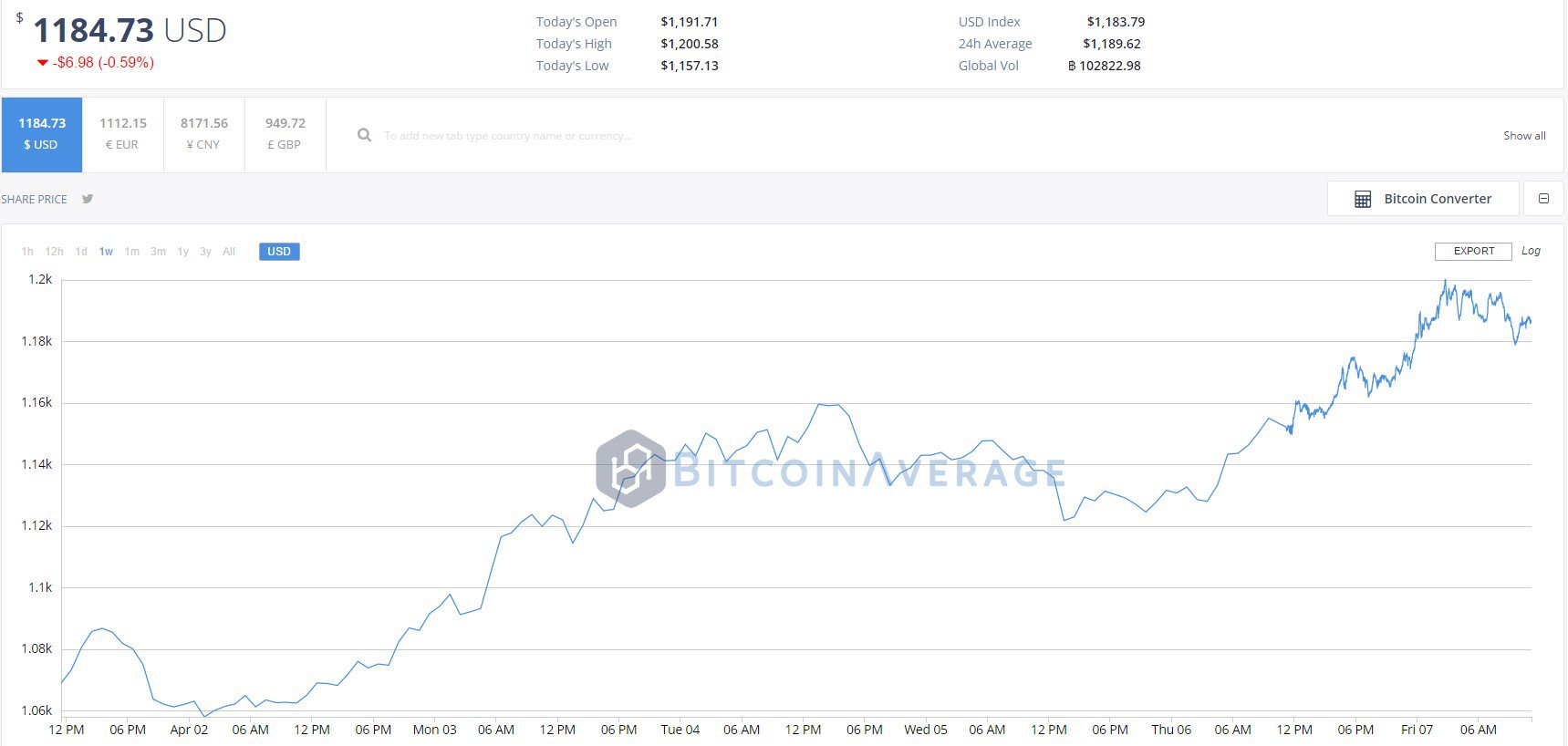This screenshot has height=746, width=1568.
Task: Open the CNY currency tab
Action: 203,134
